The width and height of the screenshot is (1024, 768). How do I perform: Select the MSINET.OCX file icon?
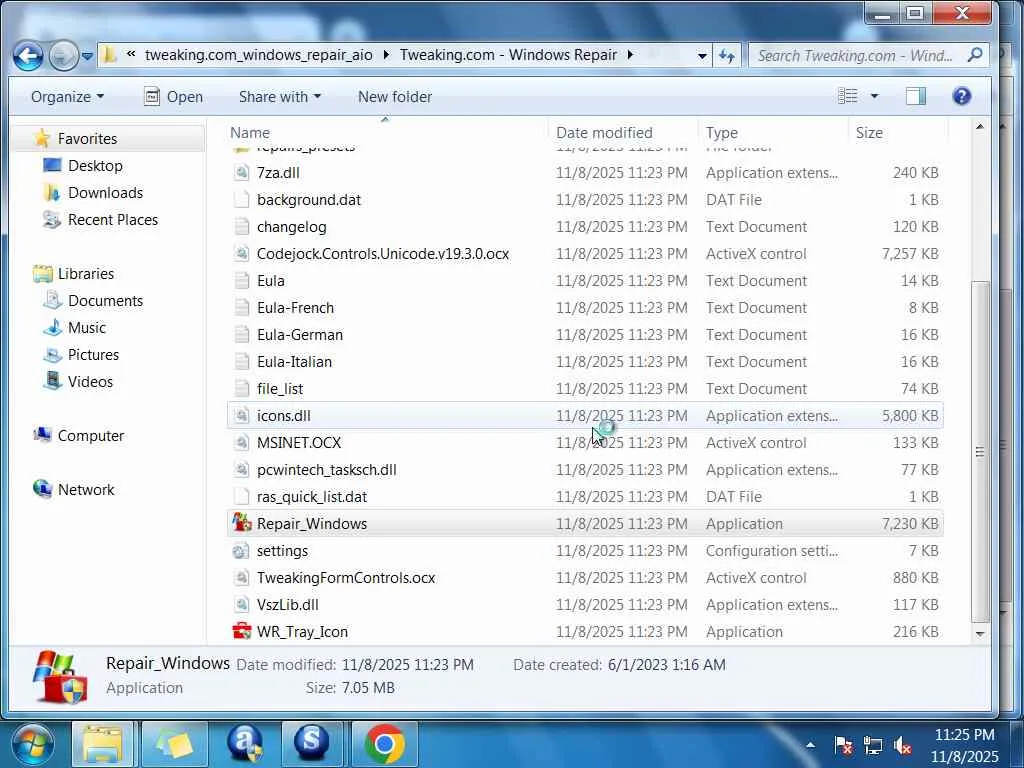[242, 443]
